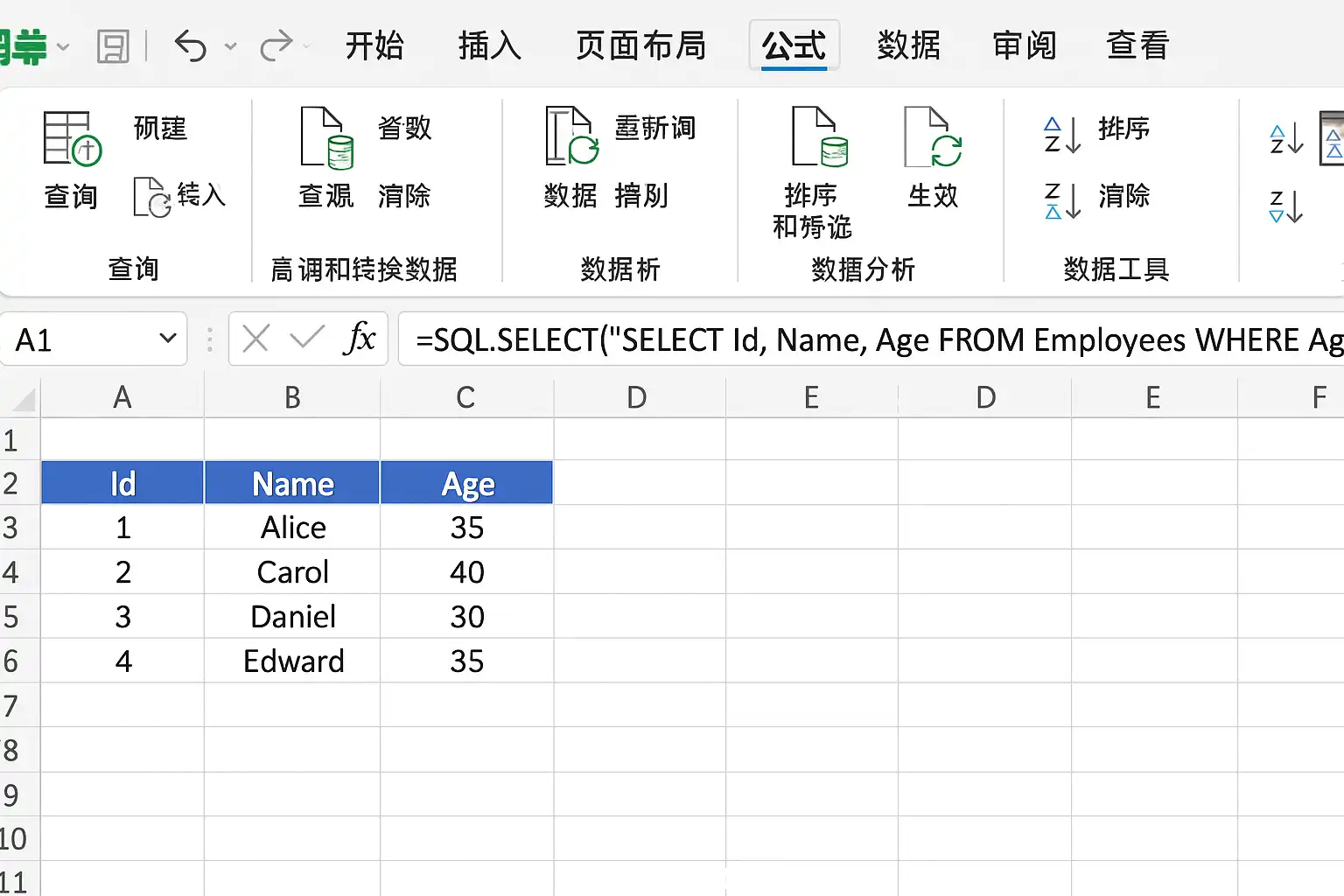This screenshot has height=896, width=1344.
Task: Confirm formula with checkmark icon
Action: pos(307,338)
